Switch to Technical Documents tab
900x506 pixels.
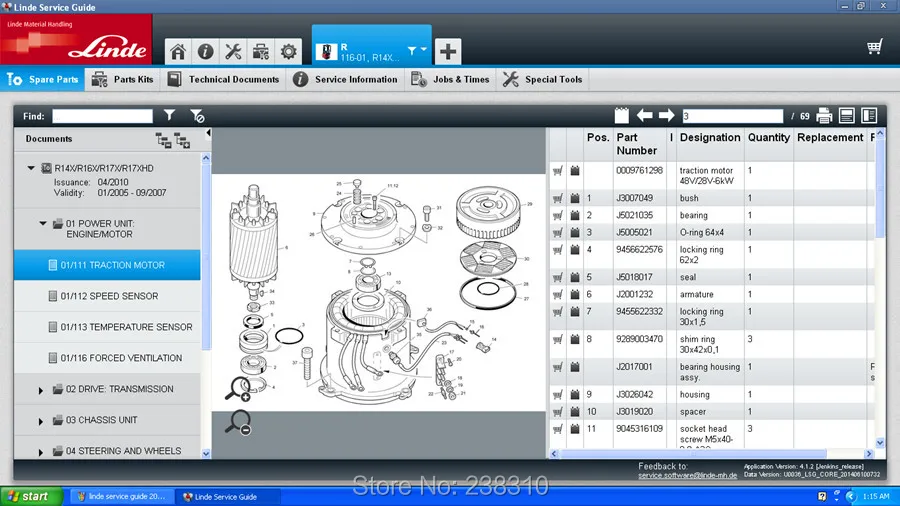tap(223, 79)
